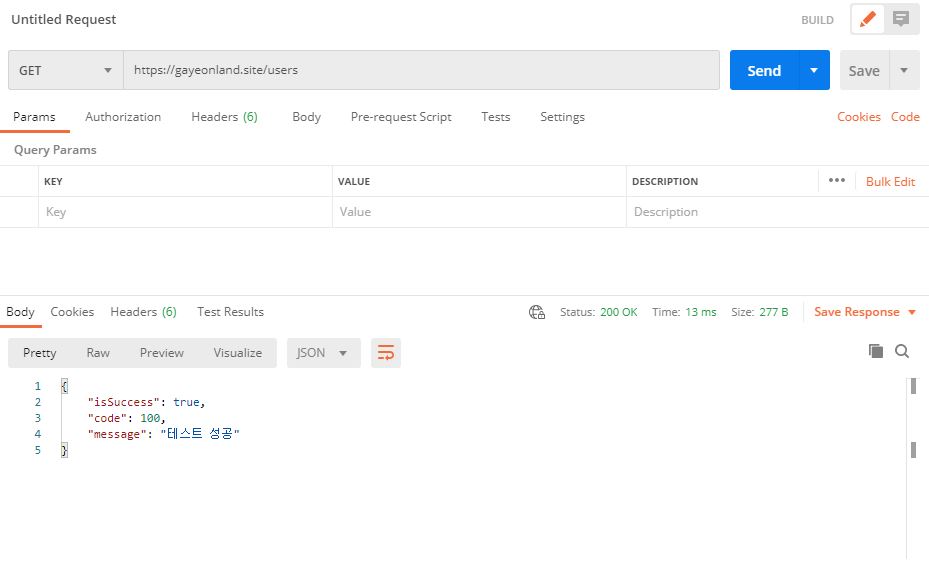Select the Visualize response view

(237, 353)
